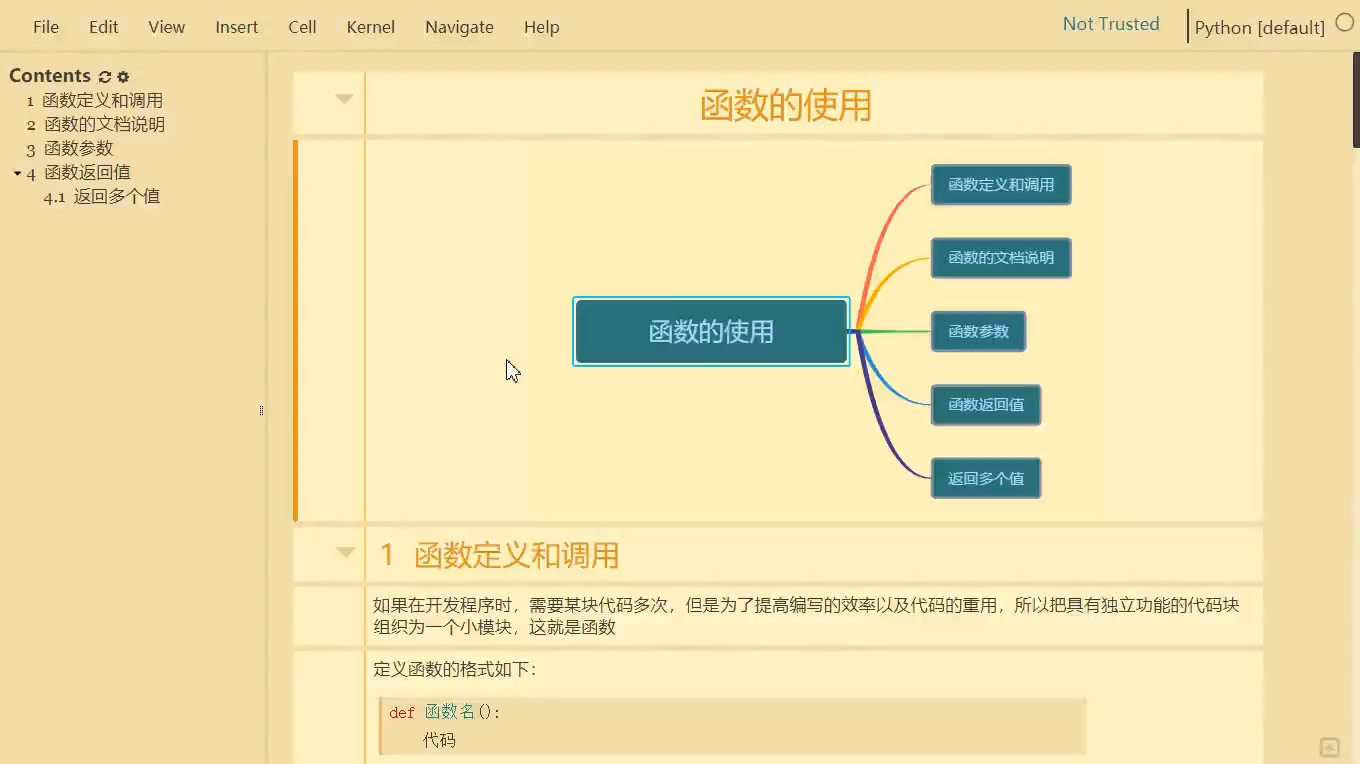Viewport: 1360px width, 764px height.
Task: Collapse section 4 caret in Contents
Action: pyautogui.click(x=17, y=173)
